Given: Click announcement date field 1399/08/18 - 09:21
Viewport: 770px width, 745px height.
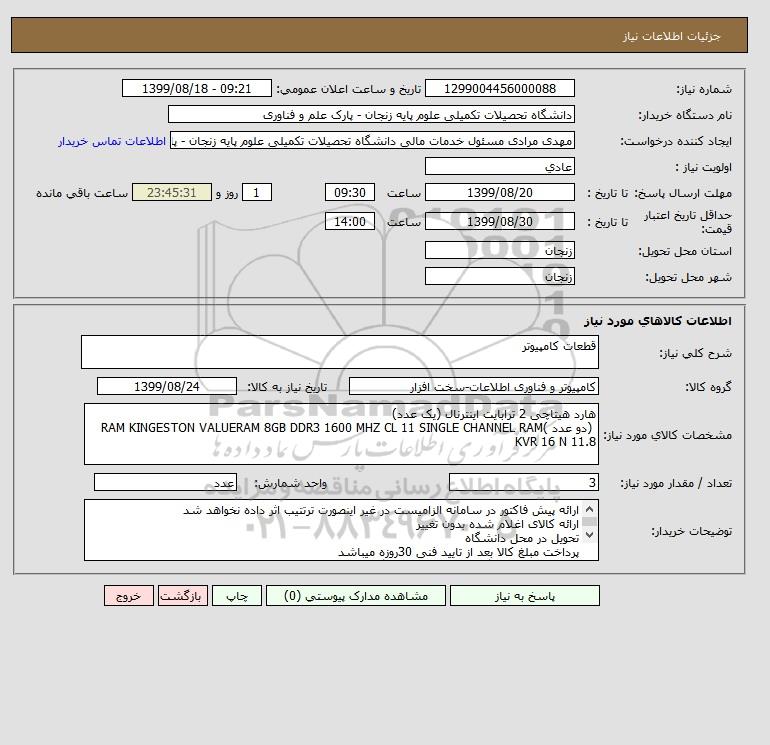Looking at the screenshot, I should click(196, 88).
